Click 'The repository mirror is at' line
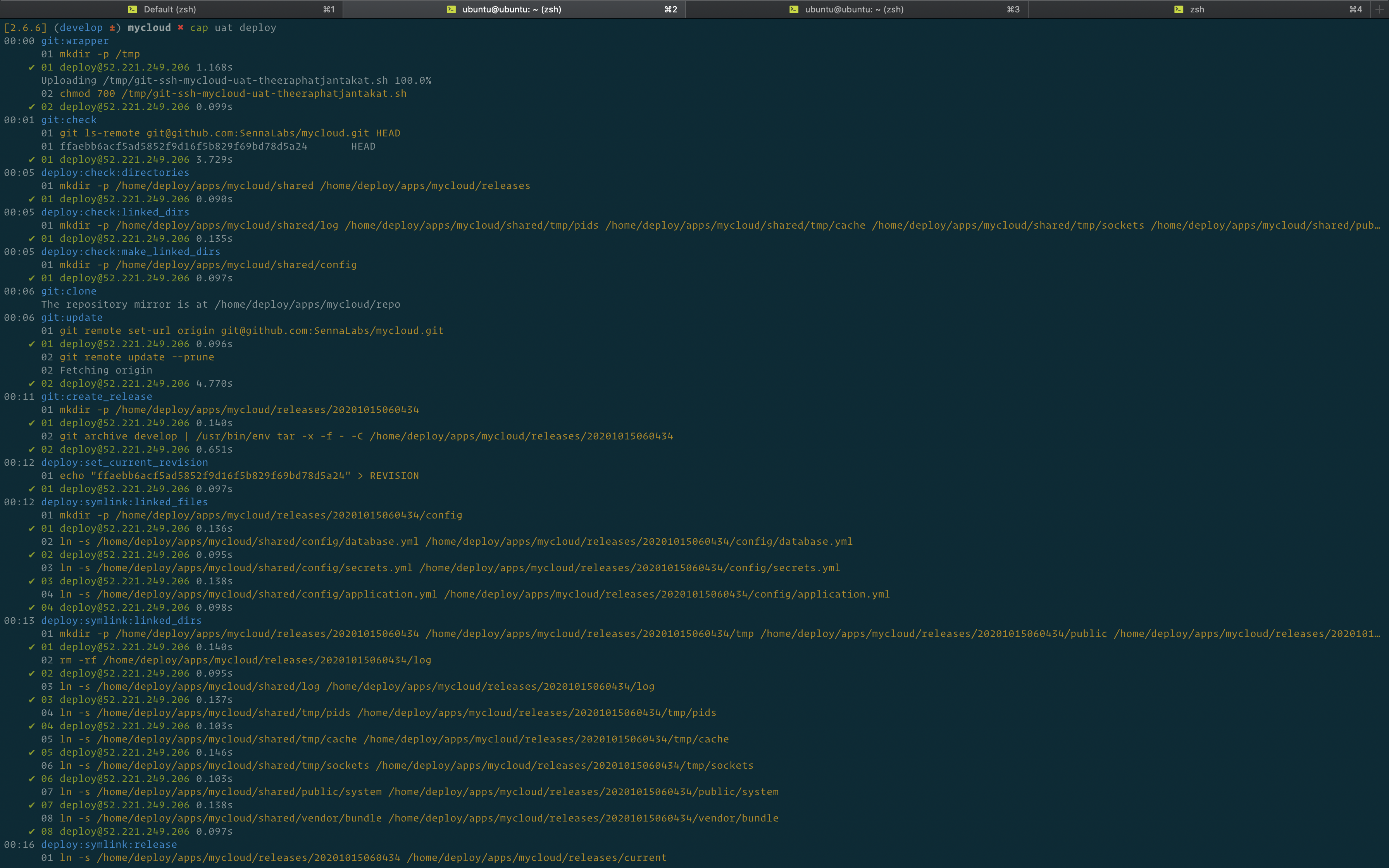 (x=221, y=305)
